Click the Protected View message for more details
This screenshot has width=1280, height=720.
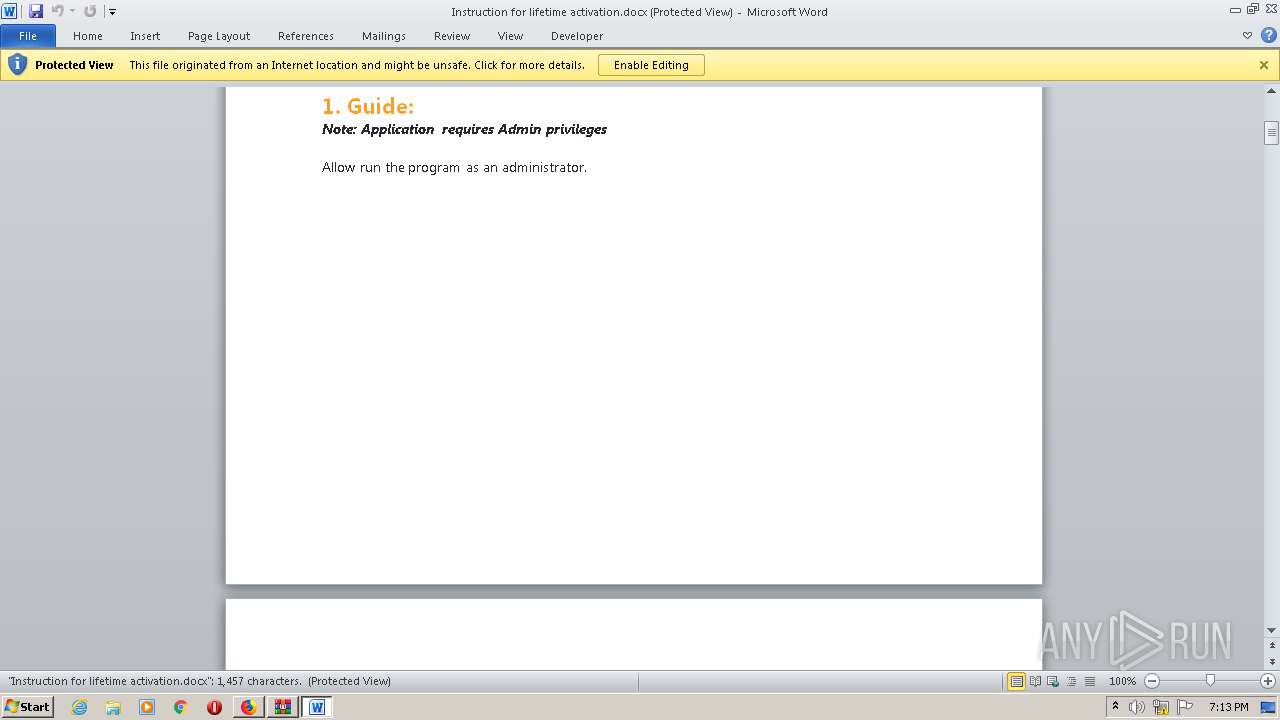coord(357,65)
